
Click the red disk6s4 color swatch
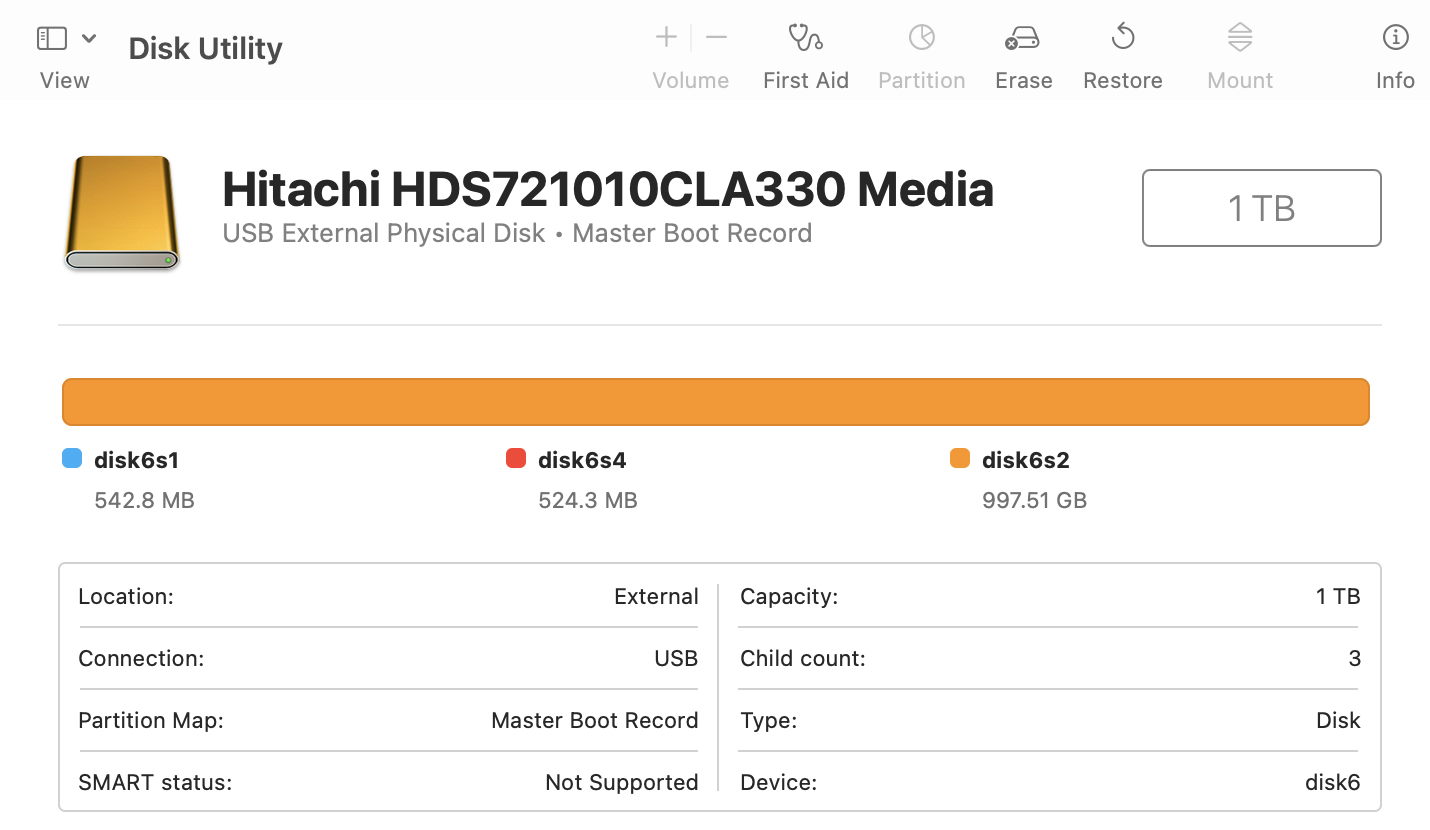point(516,459)
